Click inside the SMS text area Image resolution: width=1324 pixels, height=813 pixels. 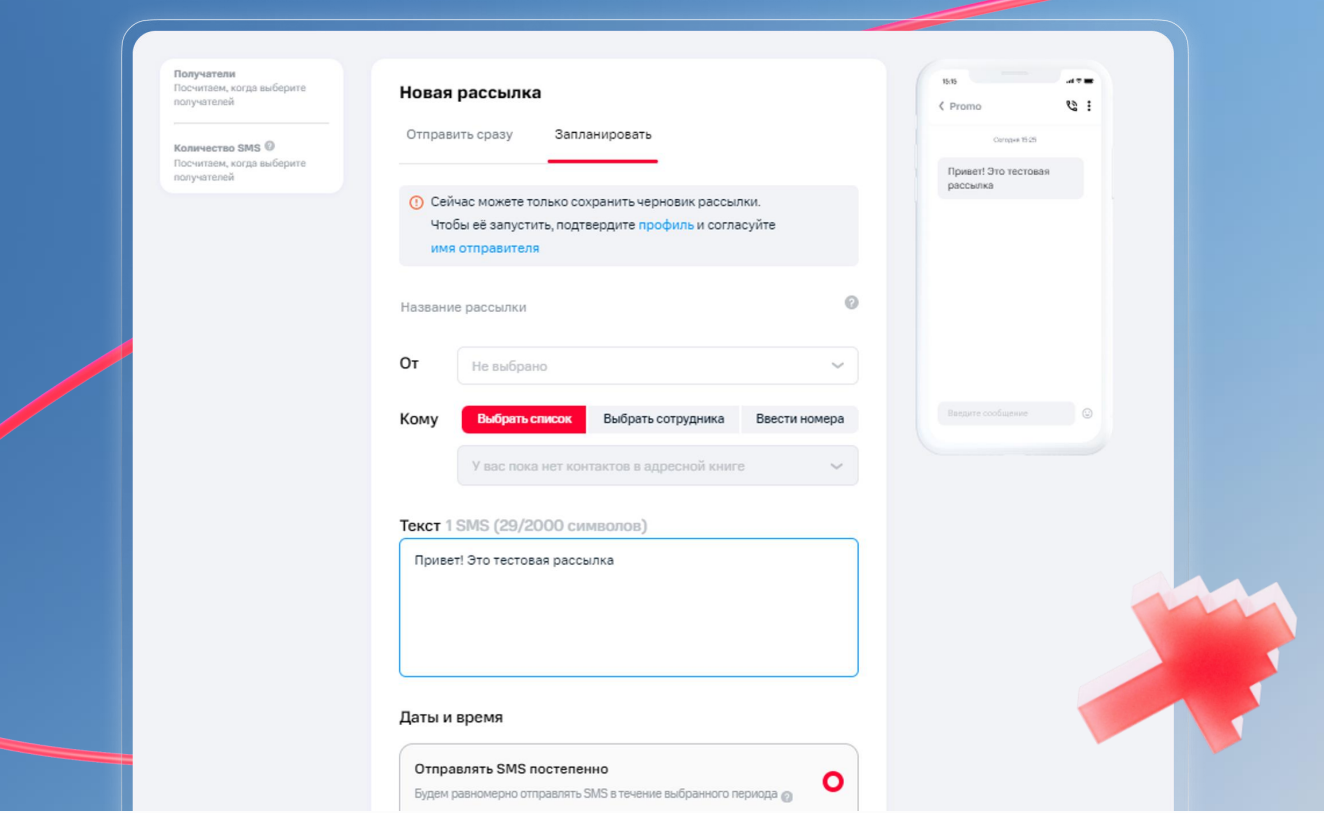pos(628,605)
